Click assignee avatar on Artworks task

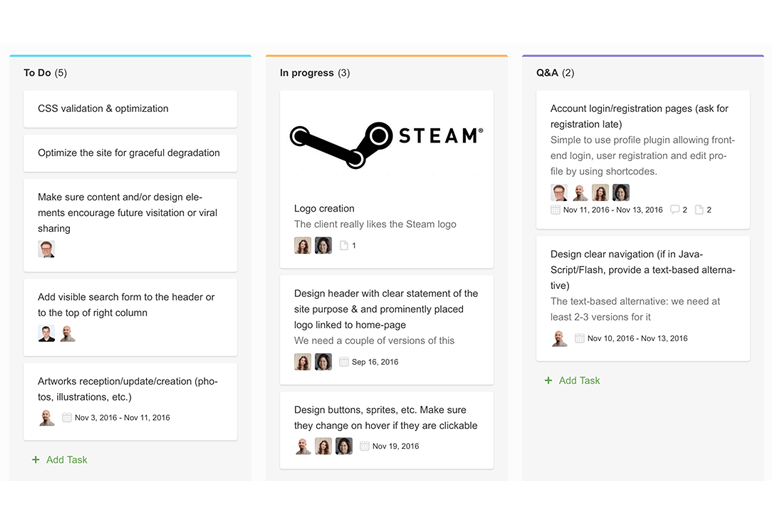(46, 418)
